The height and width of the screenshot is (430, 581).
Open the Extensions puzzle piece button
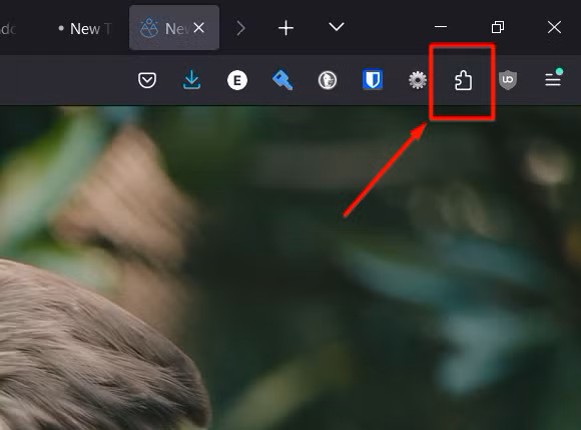coord(463,80)
